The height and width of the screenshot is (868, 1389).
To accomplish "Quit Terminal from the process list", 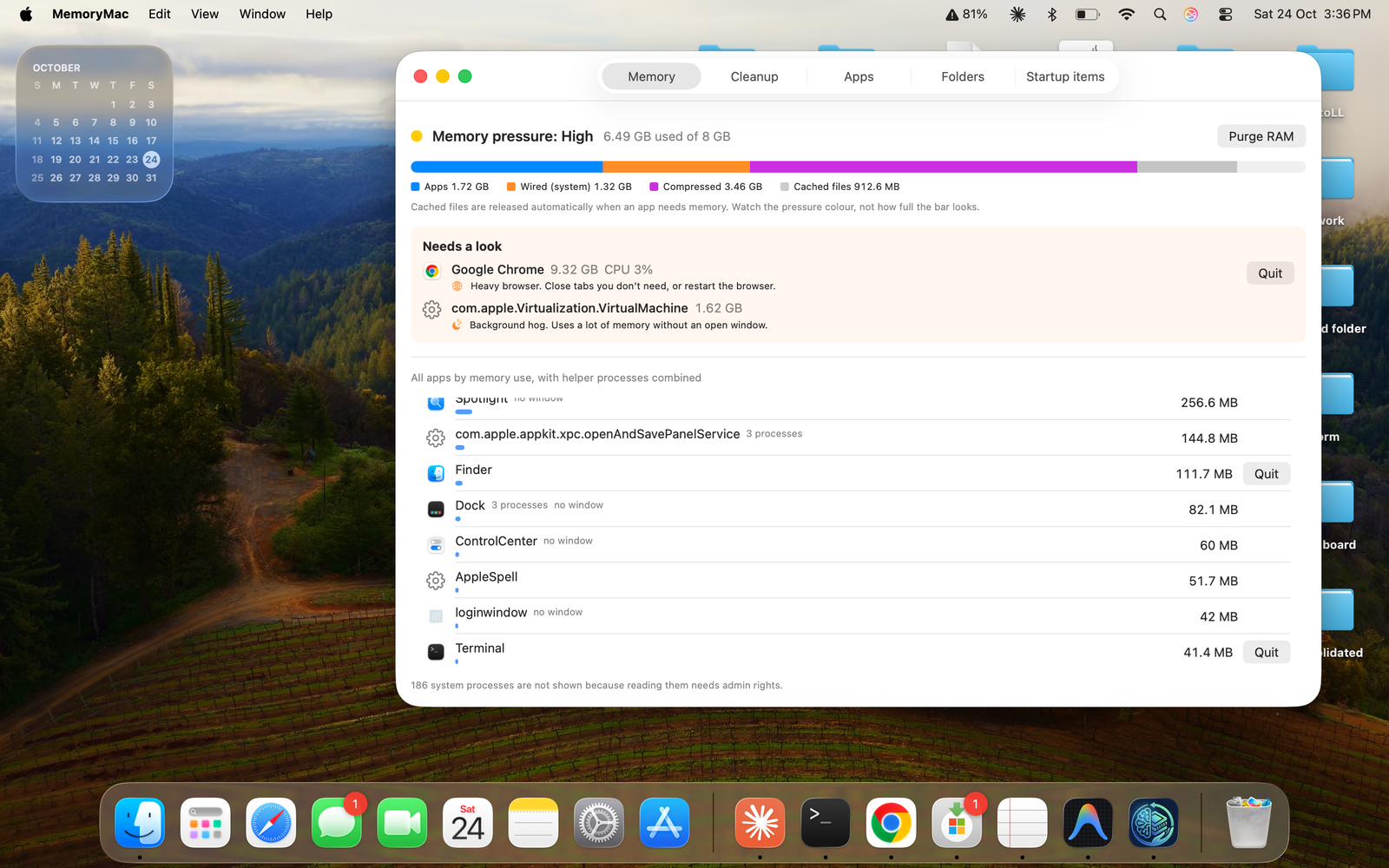I will pyautogui.click(x=1266, y=653).
